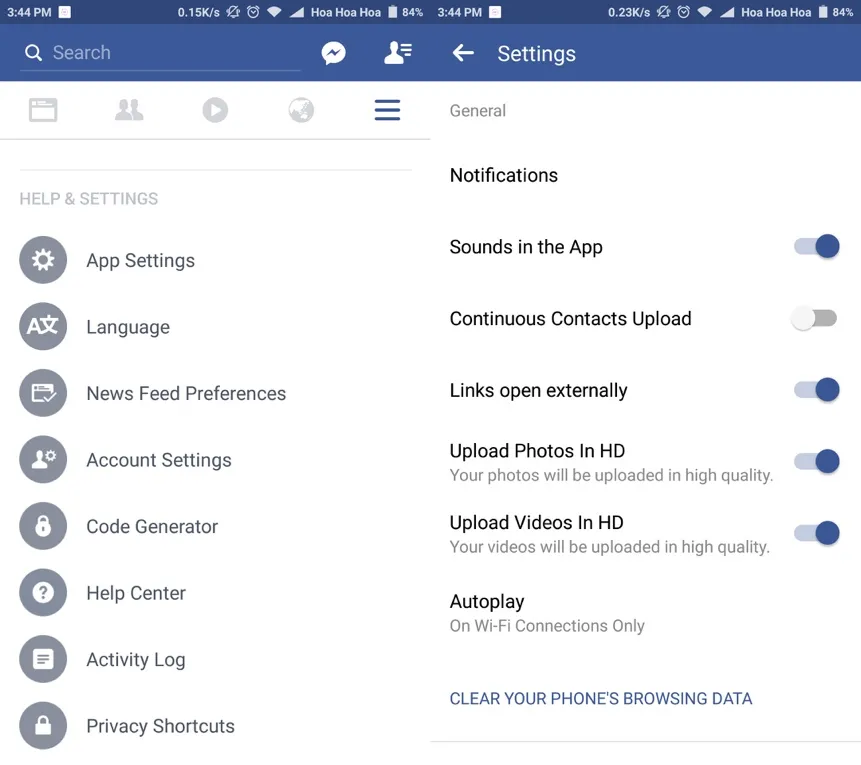861x765 pixels.
Task: Tap the left muted notification status icon
Action: [233, 12]
